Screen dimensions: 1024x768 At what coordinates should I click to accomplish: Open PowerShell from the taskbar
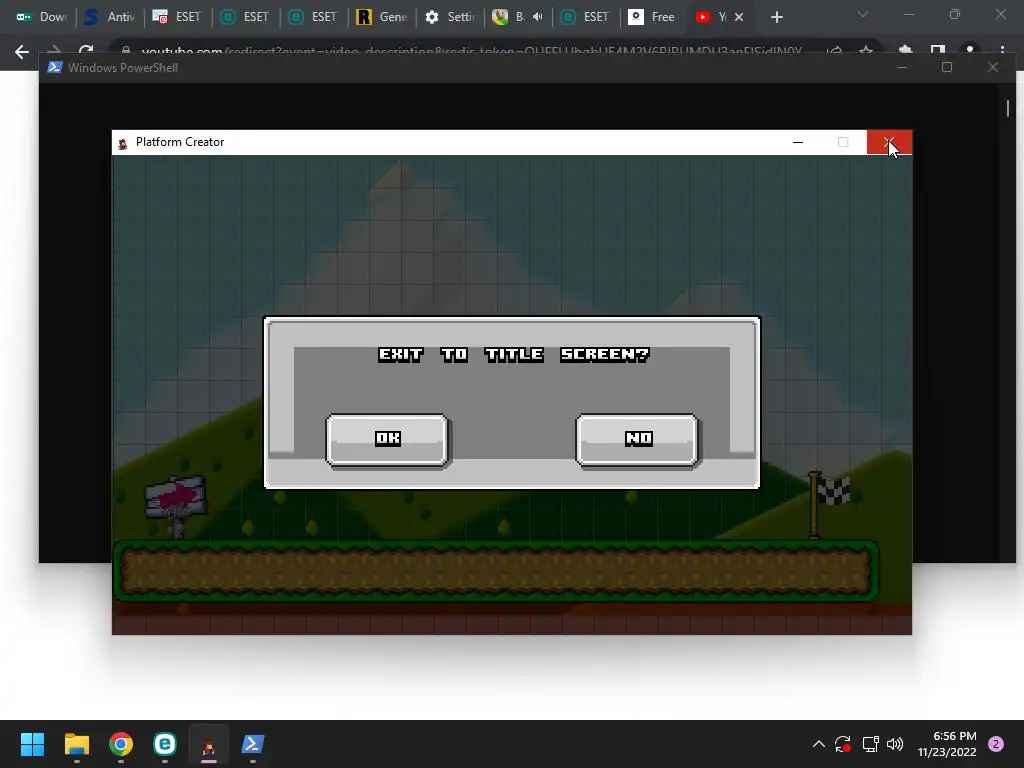click(x=253, y=744)
